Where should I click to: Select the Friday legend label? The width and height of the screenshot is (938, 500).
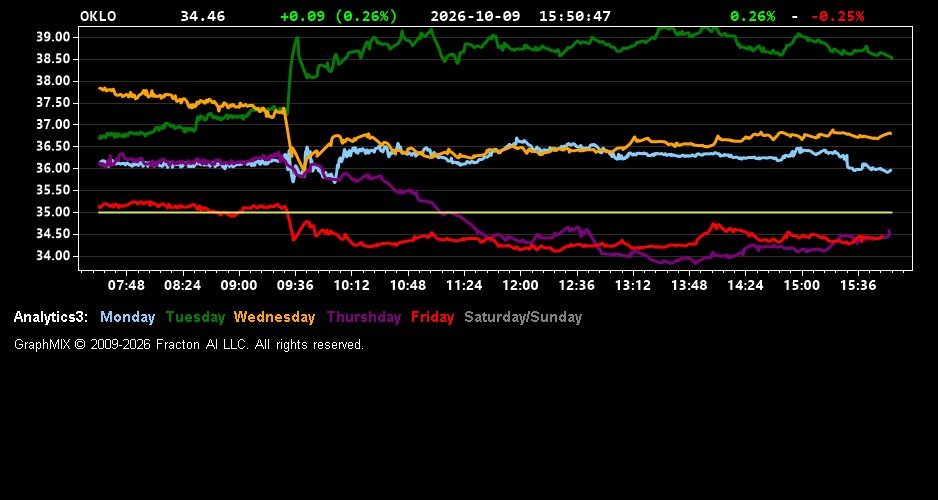pyautogui.click(x=433, y=318)
